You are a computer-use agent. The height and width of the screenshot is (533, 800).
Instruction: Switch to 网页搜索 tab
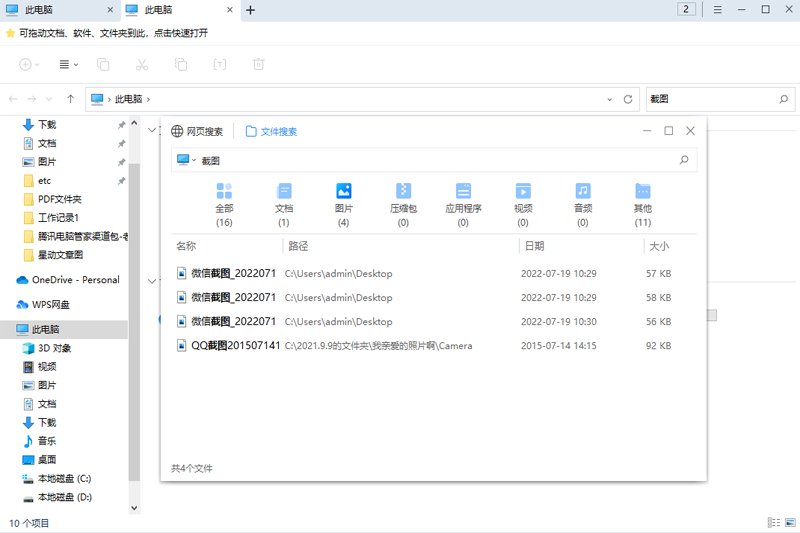(x=197, y=131)
